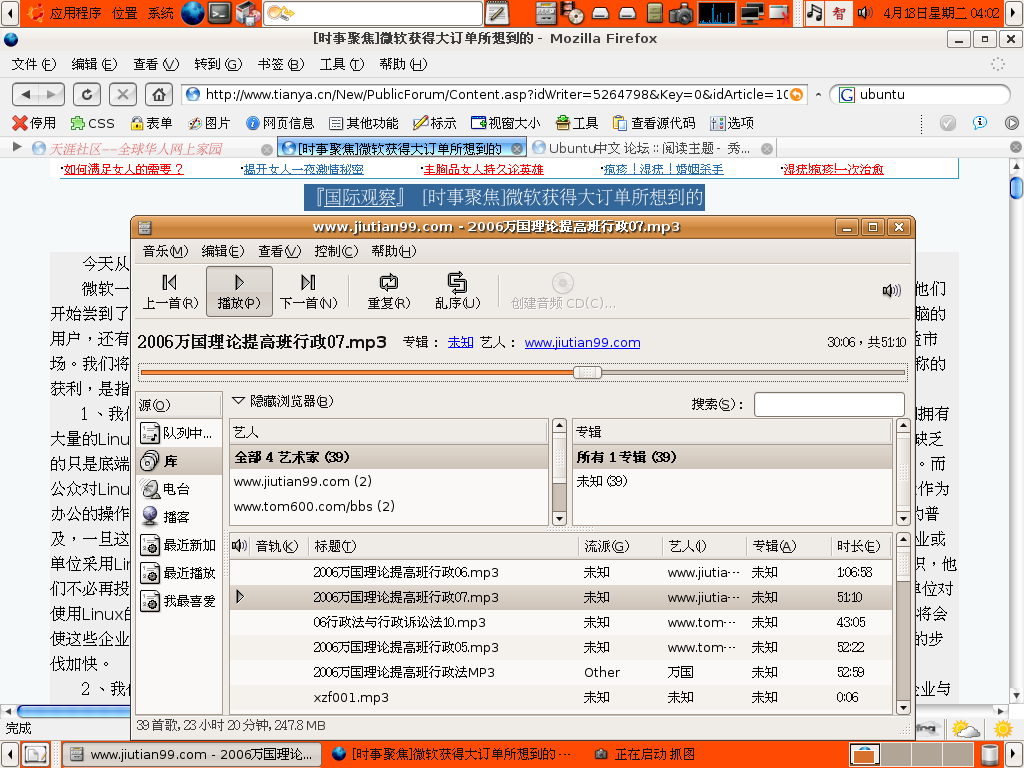Select track 2006万国理论提高班行政法MP3
Screen dimensions: 1024x768
pos(561,672)
